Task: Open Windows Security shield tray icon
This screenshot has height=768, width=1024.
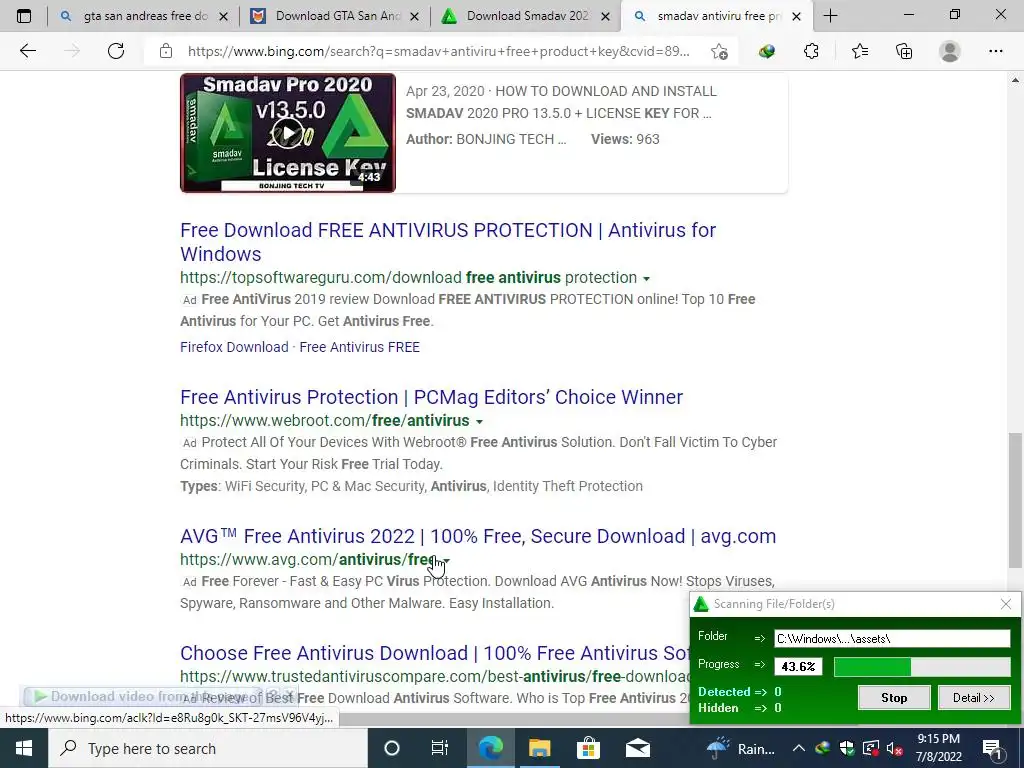Action: 846,748
